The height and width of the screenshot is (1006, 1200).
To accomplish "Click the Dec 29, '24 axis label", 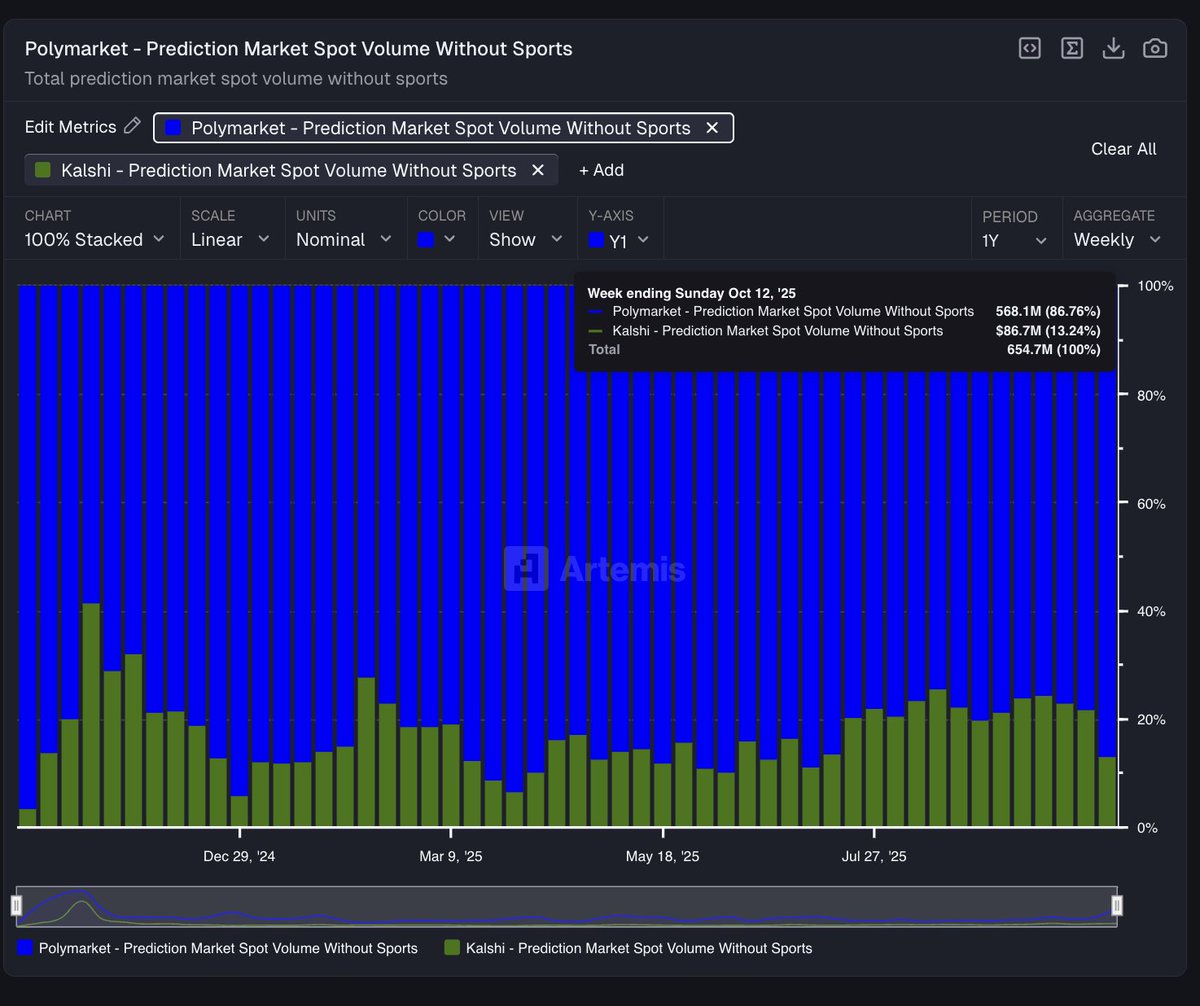I will (239, 856).
